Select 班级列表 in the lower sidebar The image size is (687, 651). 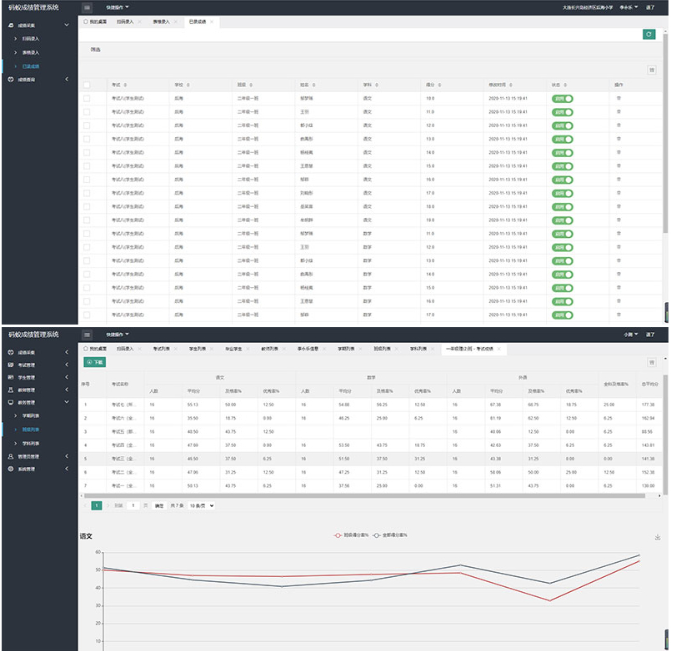coord(30,427)
